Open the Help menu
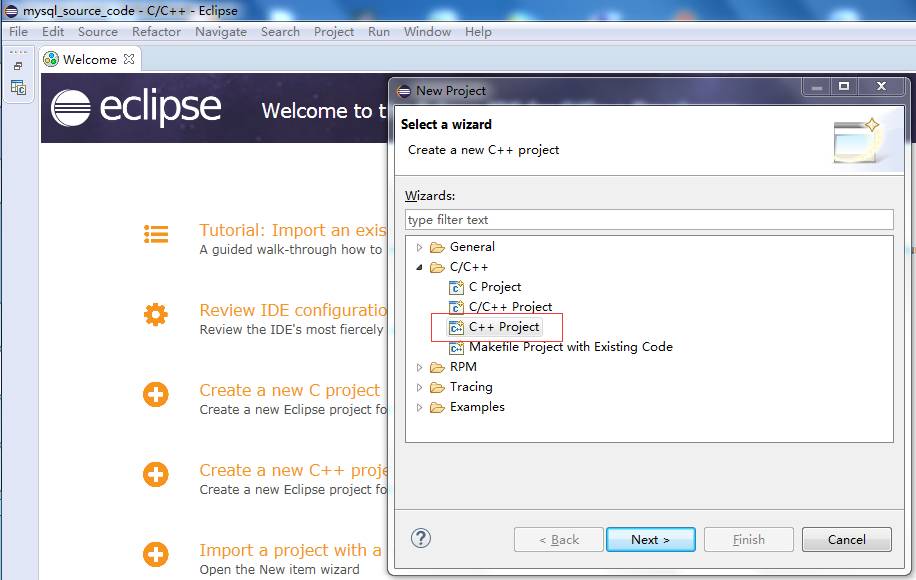 478,32
